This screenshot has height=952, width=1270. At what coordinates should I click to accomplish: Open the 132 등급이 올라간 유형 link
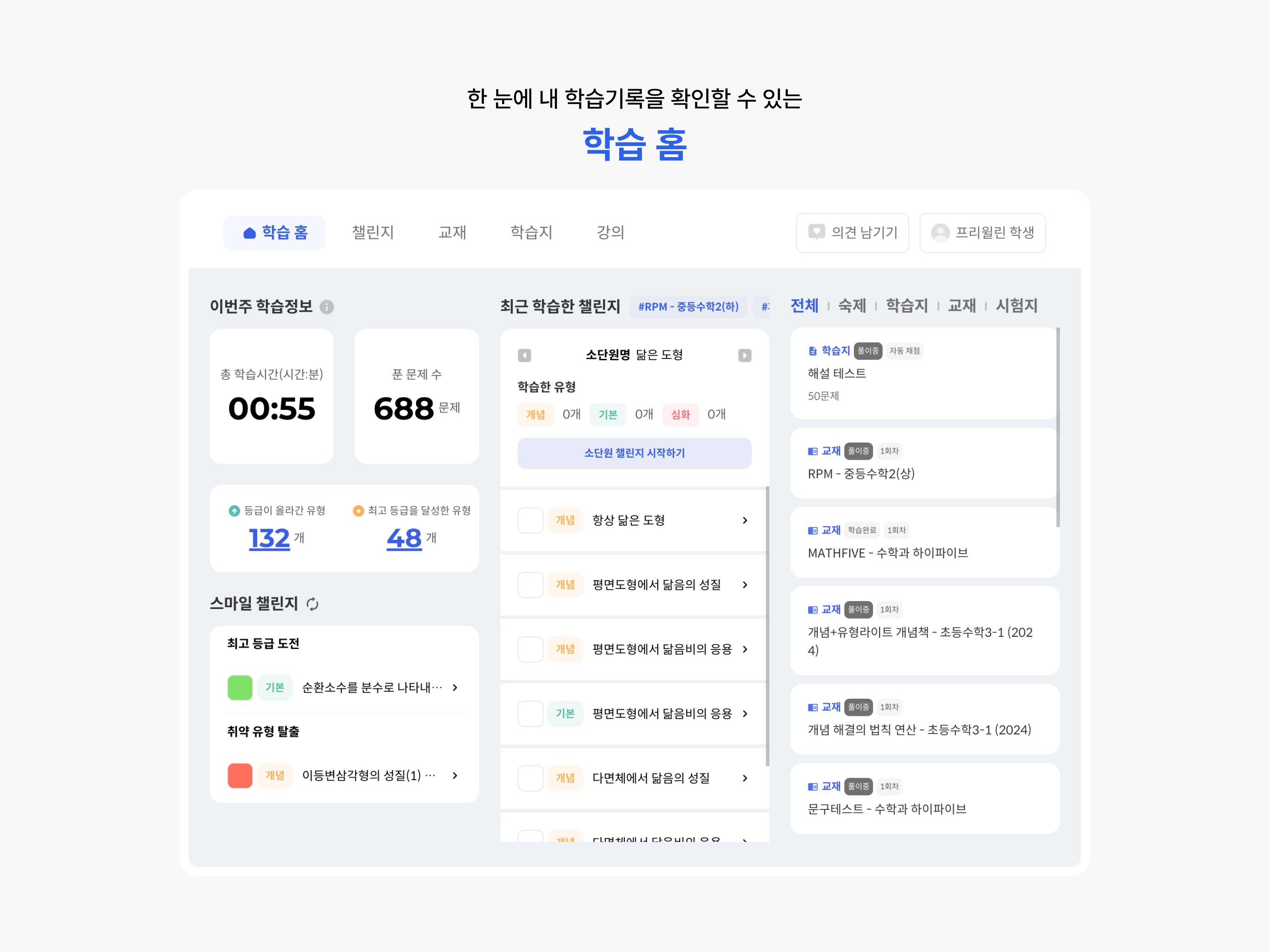point(269,539)
